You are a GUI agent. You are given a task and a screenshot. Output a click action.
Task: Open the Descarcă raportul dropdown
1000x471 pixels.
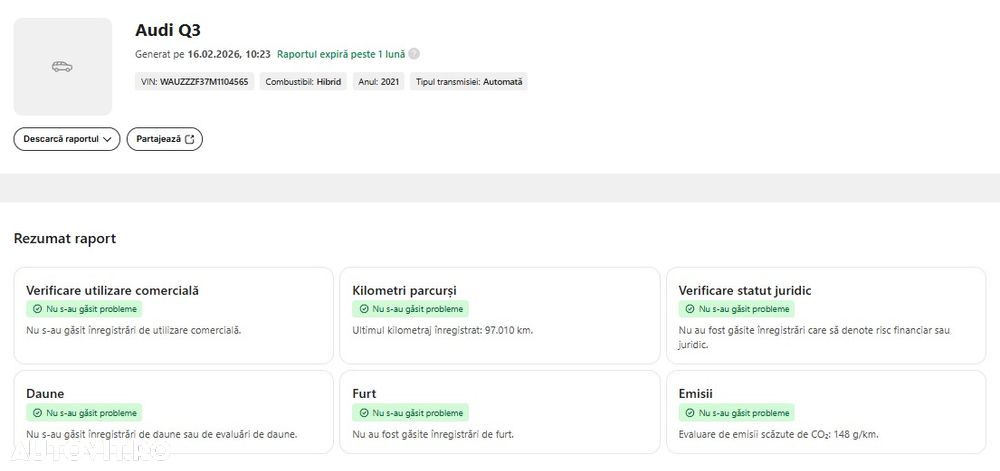click(66, 139)
